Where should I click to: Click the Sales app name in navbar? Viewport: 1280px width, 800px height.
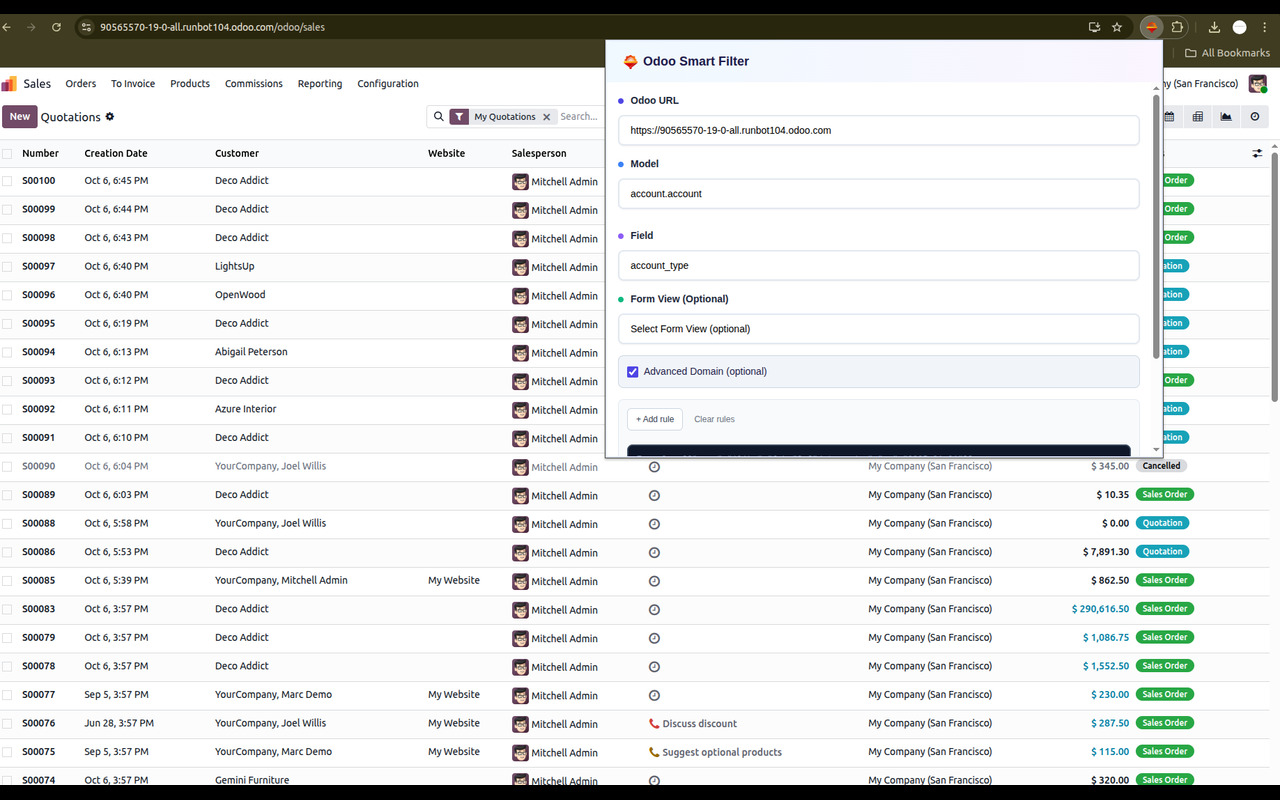tap(37, 84)
